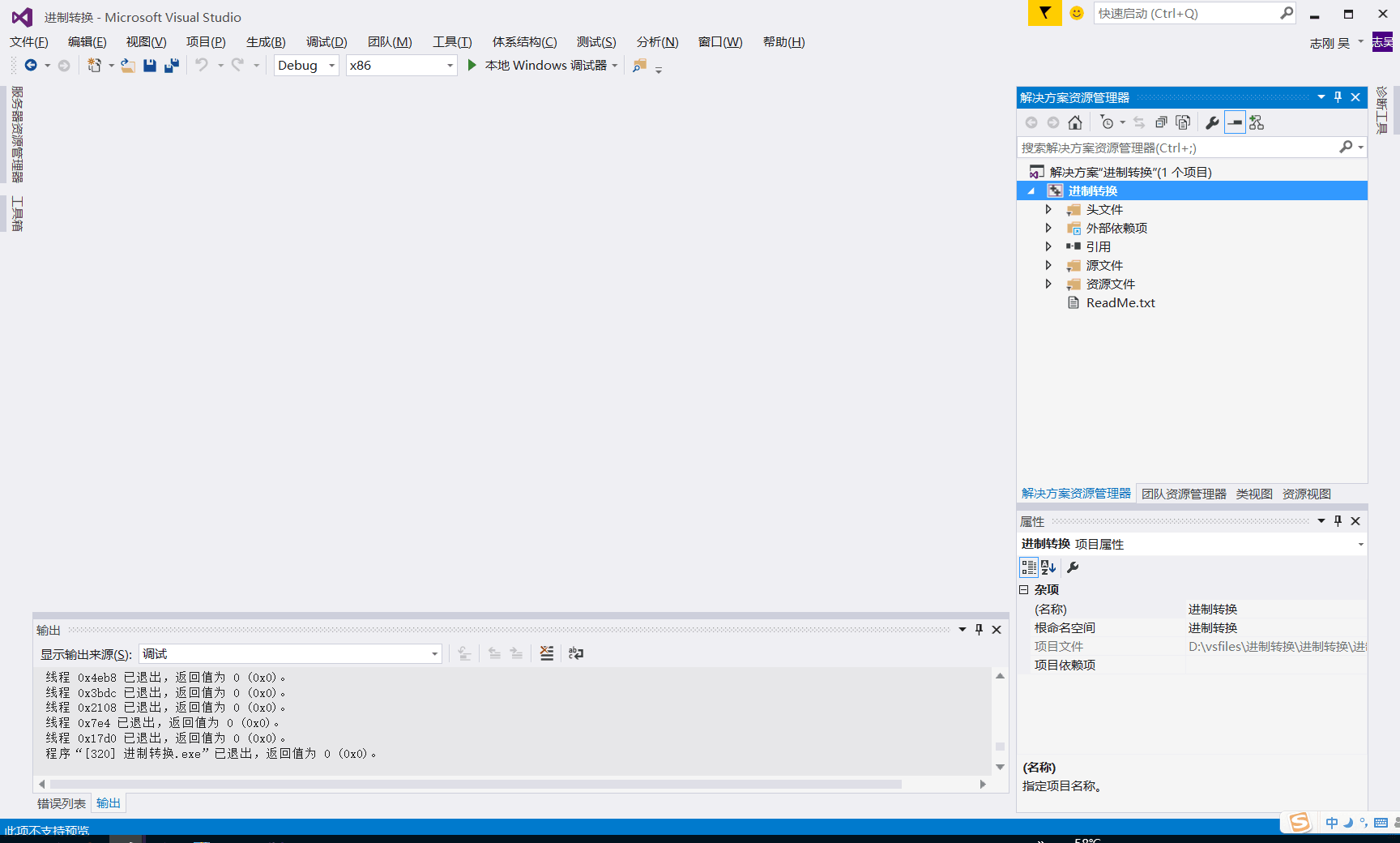Click the View Class Diagram icon

(x=1257, y=122)
